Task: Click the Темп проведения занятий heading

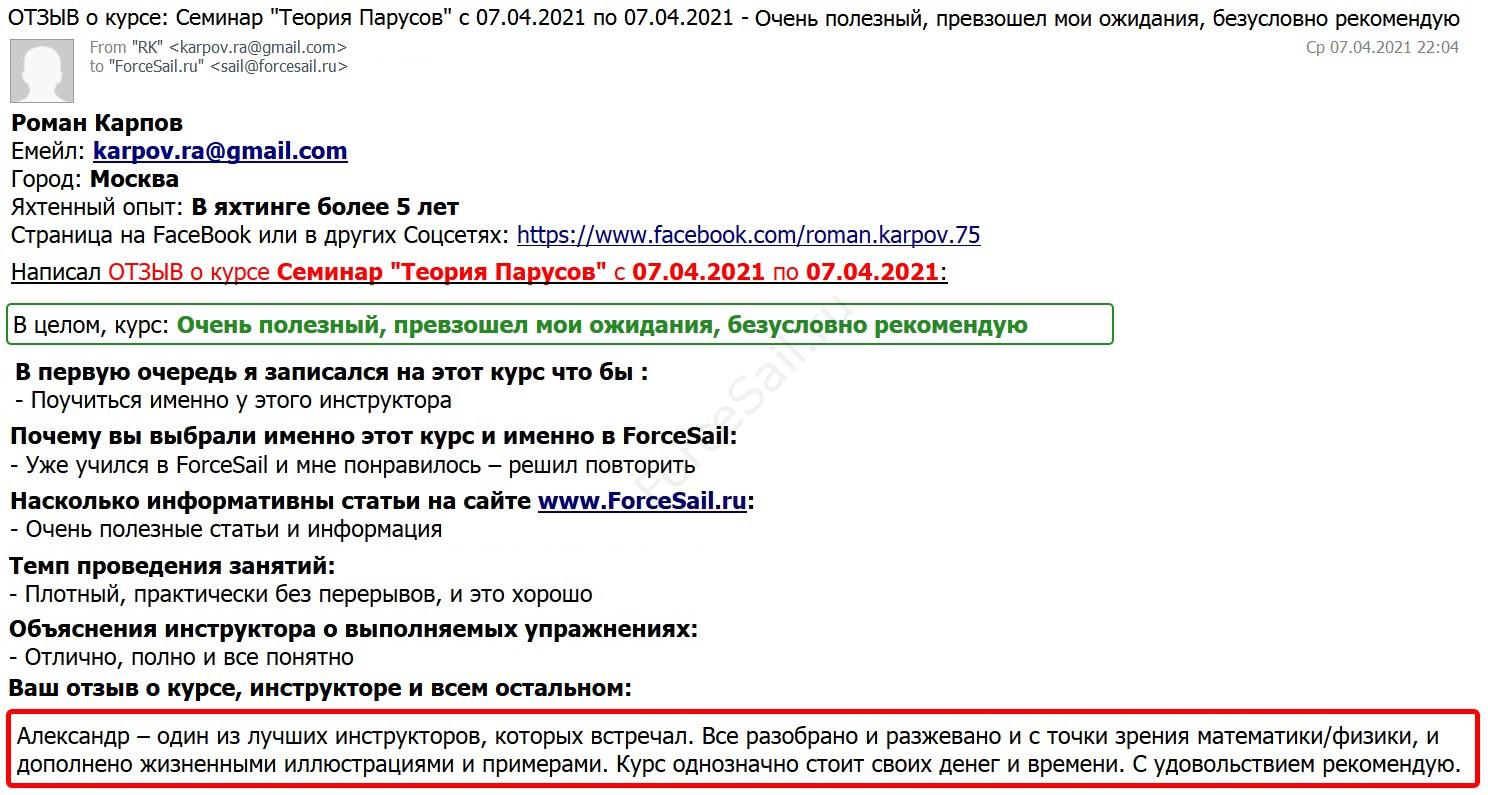Action: click(x=172, y=566)
